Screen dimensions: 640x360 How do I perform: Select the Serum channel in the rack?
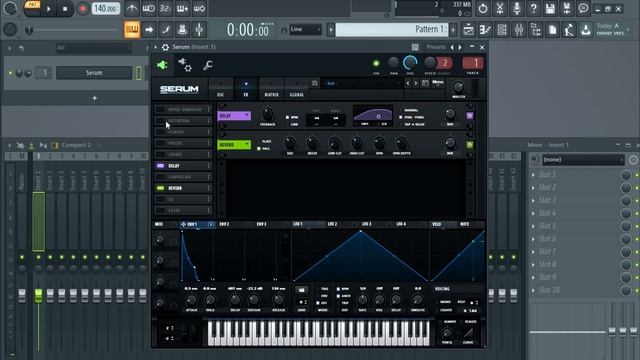click(x=94, y=73)
